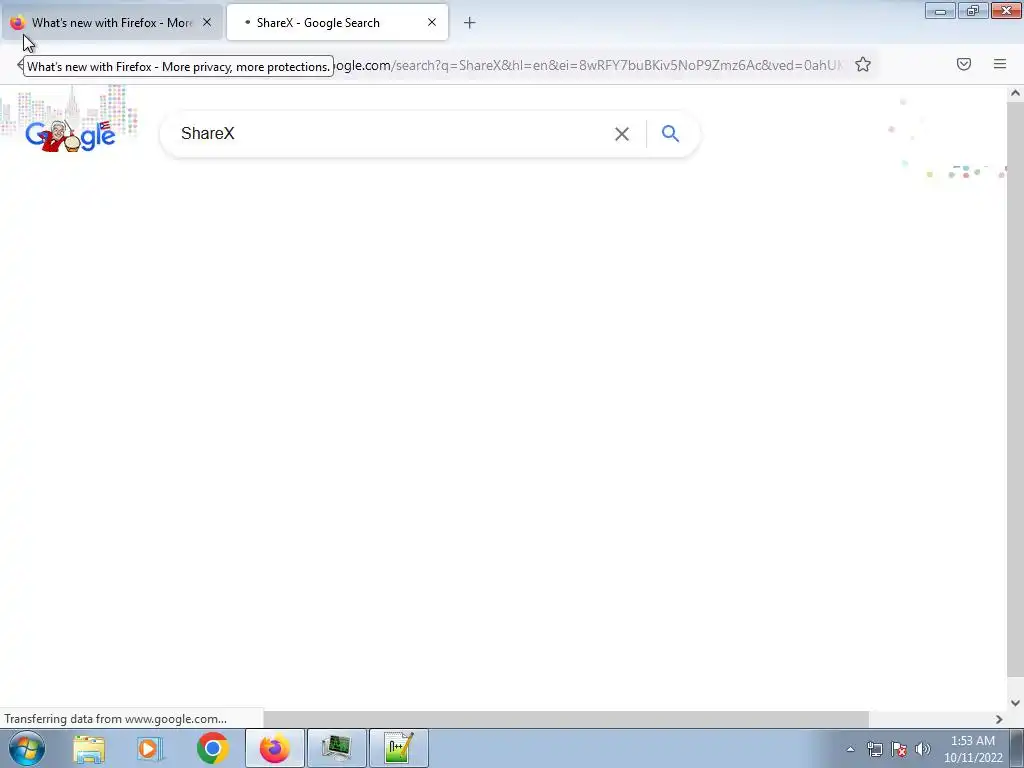Minimize the Firefox window
The width and height of the screenshot is (1024, 768).
point(940,10)
